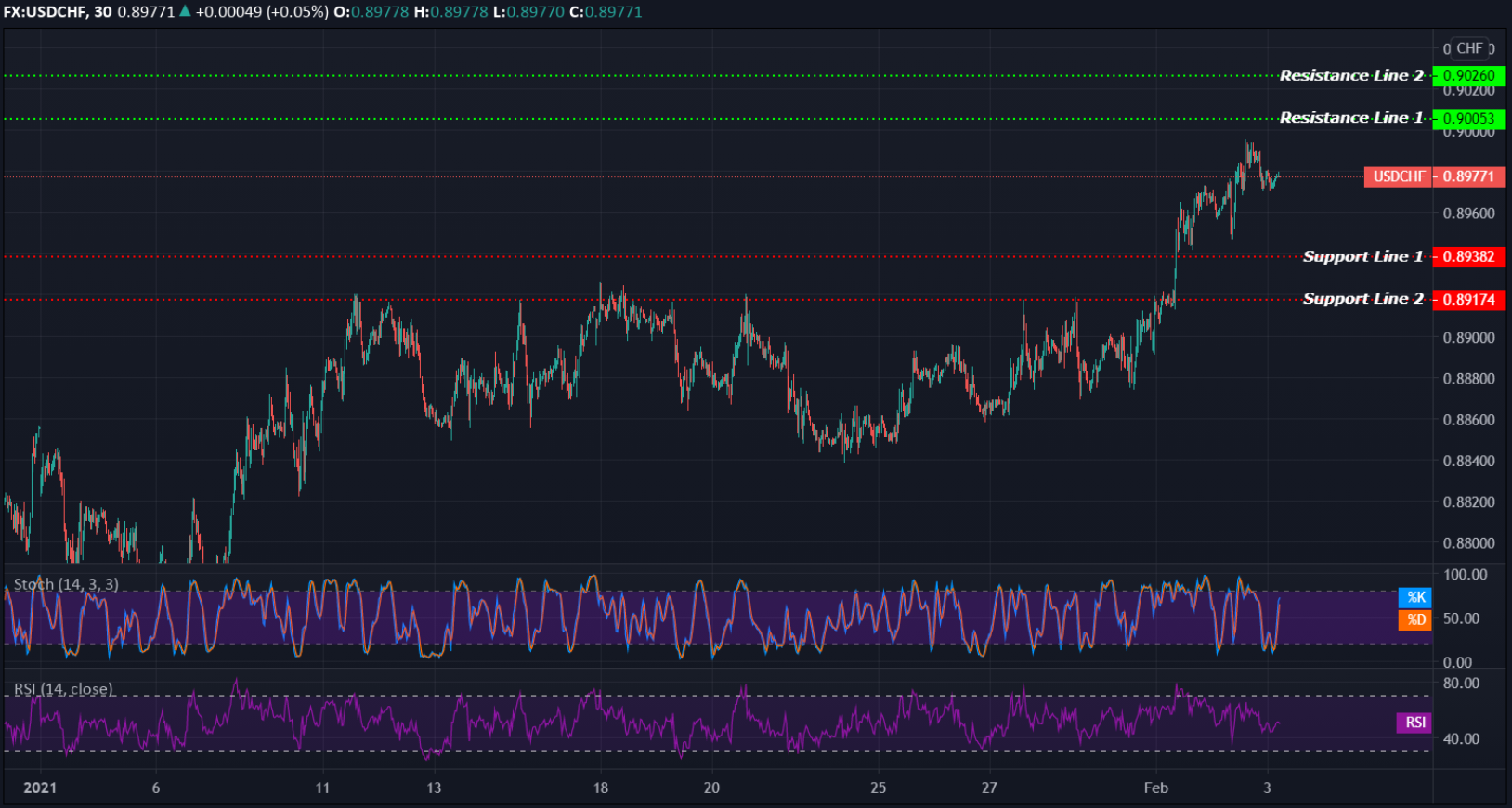1512x808 pixels.
Task: Click the purple RSI legend tag
Action: 1414,723
